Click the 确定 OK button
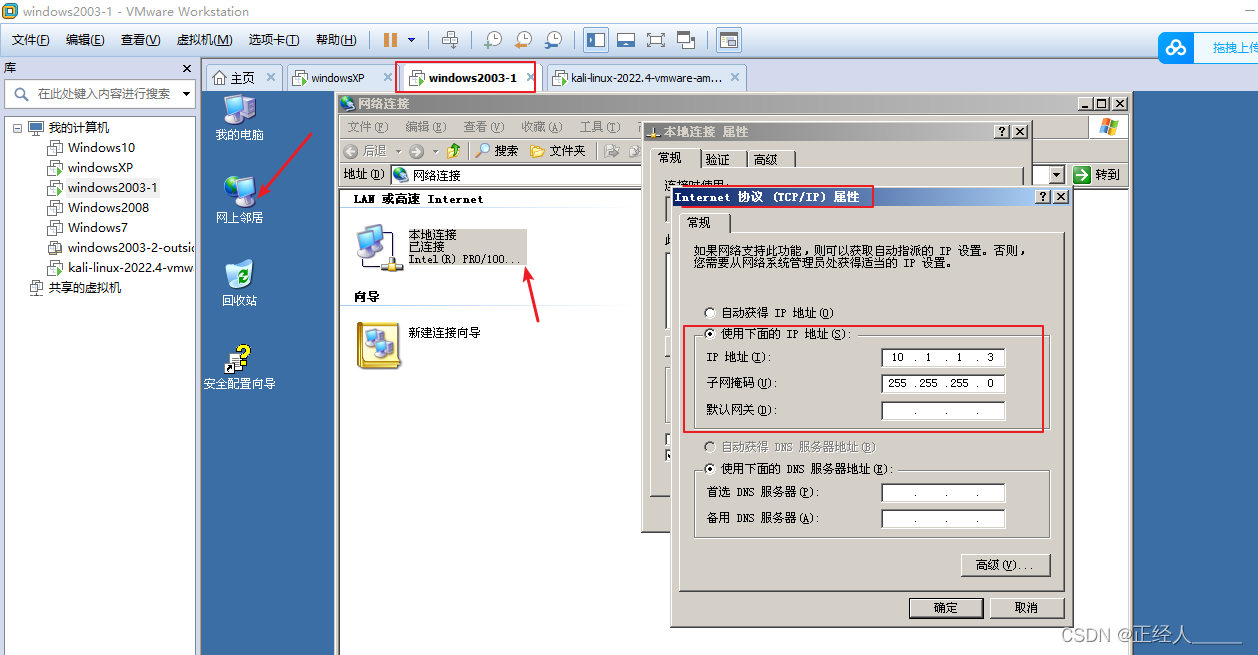1258x655 pixels. point(946,608)
